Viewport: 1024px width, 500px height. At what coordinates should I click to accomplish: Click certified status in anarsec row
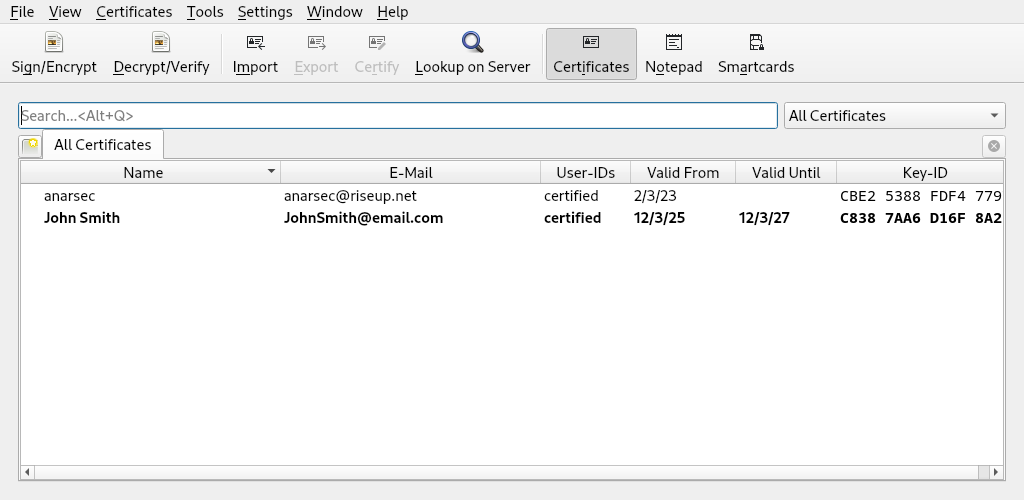571,196
